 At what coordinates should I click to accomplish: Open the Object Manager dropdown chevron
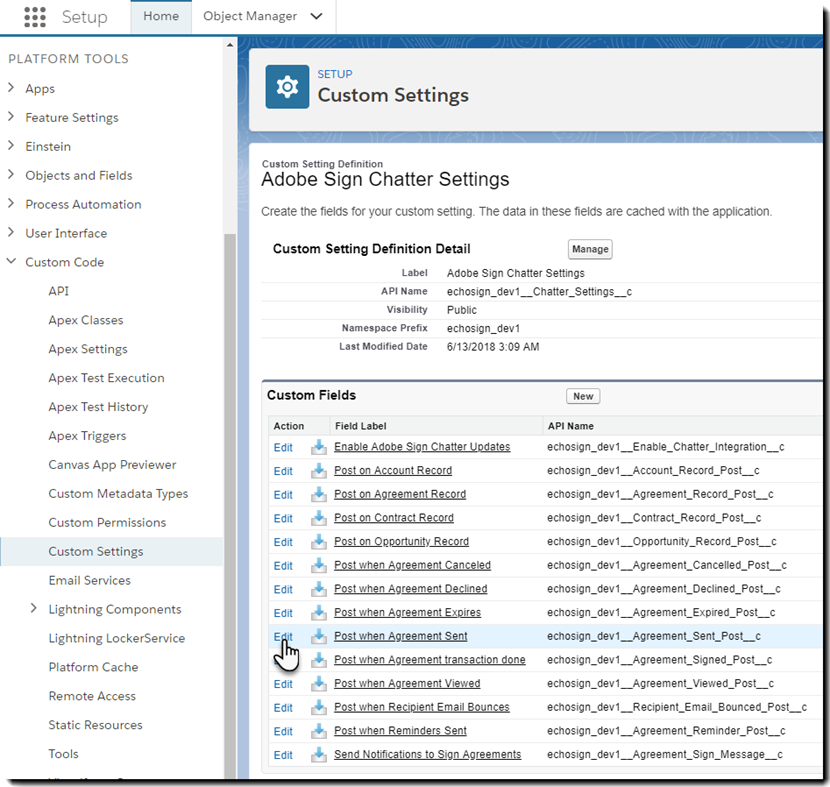[317, 17]
